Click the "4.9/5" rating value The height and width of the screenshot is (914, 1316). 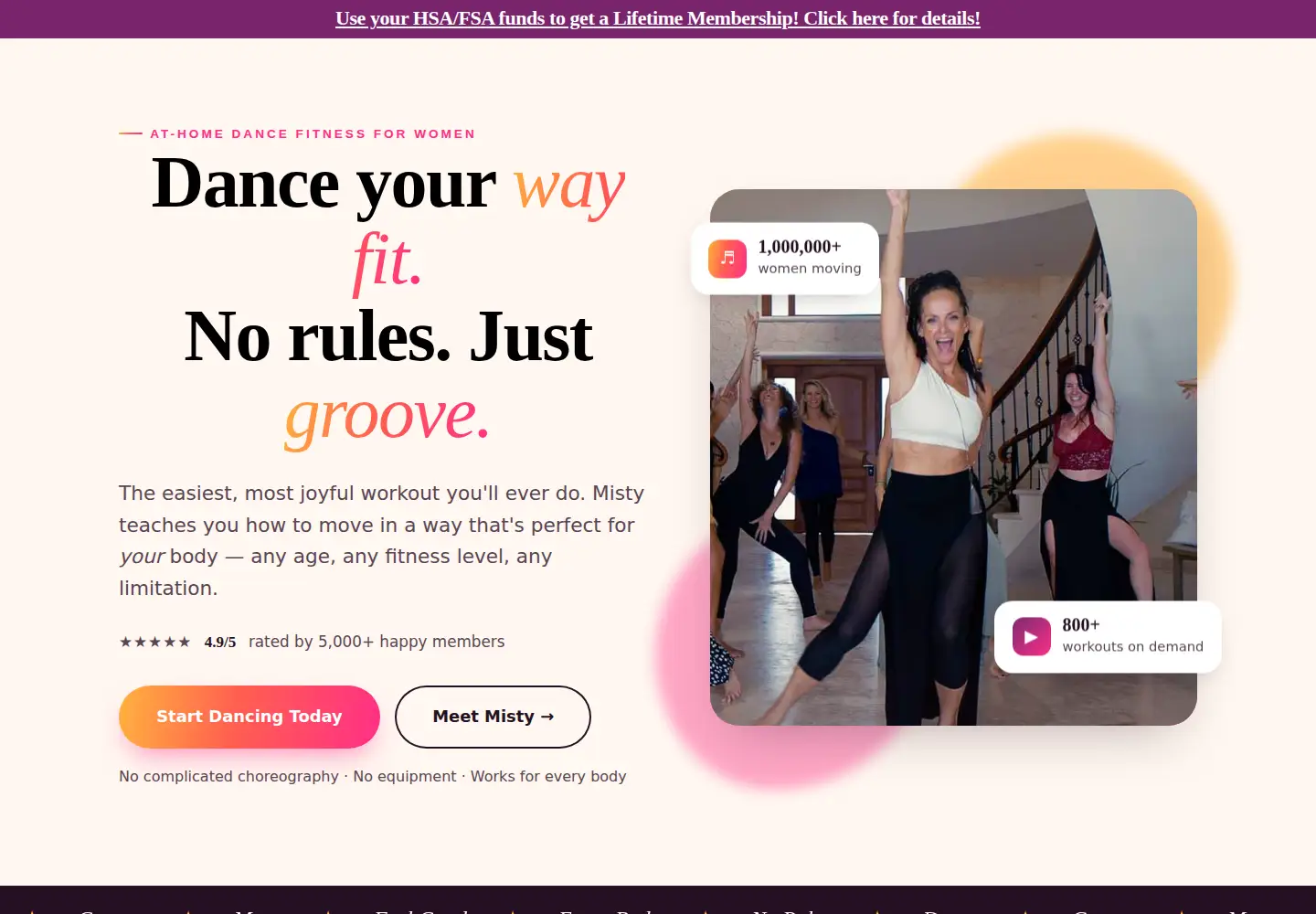click(220, 642)
